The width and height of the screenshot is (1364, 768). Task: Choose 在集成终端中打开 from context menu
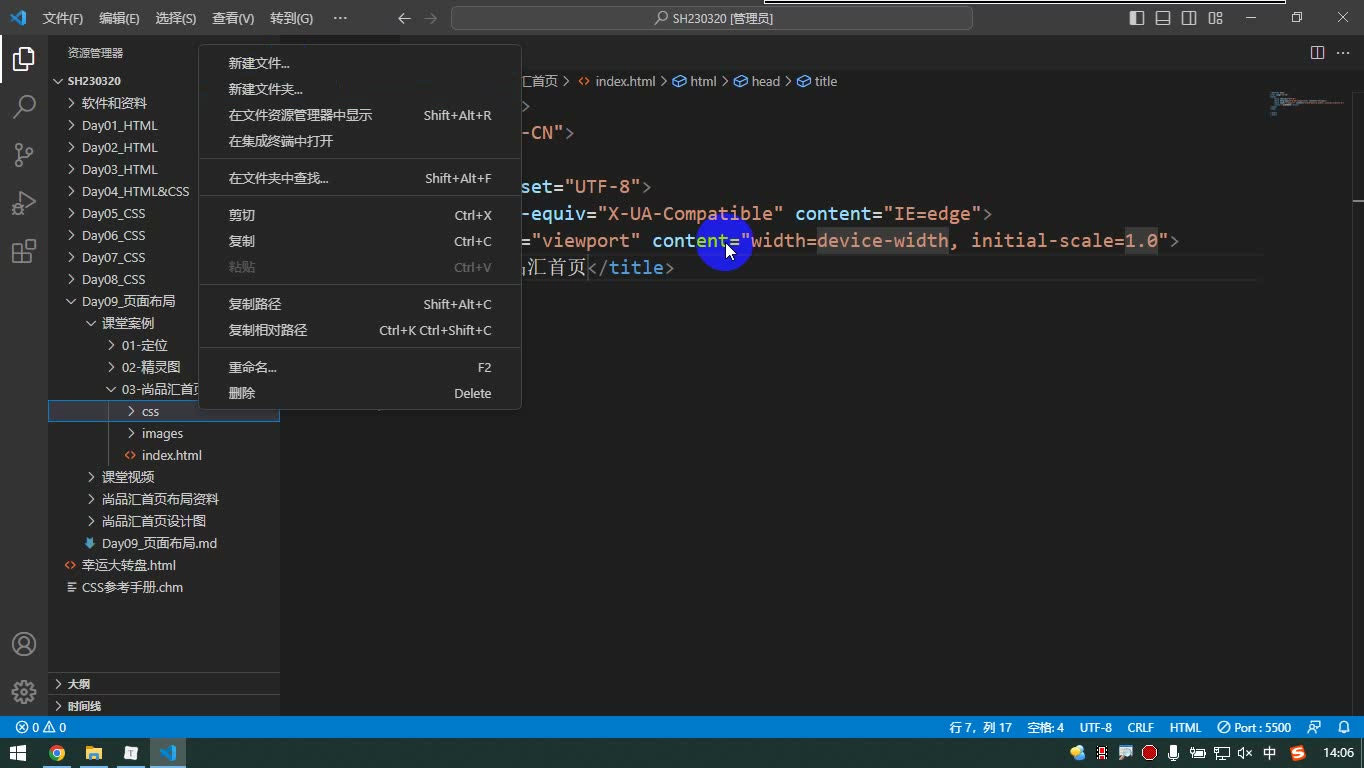tap(360, 141)
